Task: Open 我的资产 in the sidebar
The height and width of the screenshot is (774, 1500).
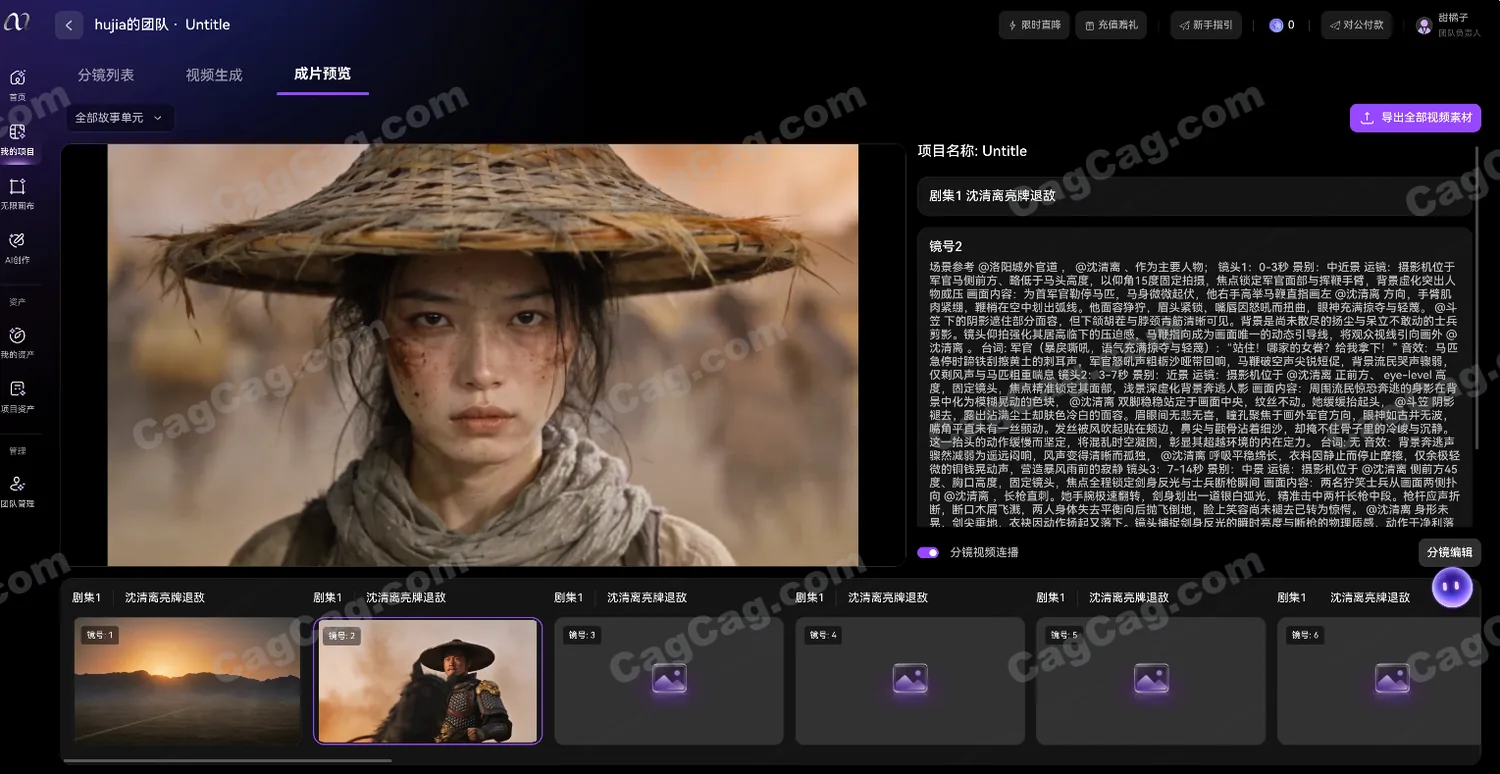Action: pos(17,342)
